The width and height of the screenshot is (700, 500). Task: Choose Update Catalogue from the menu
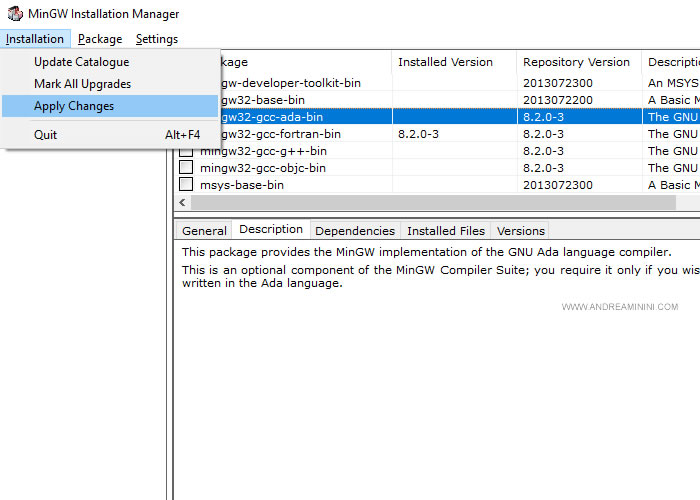(82, 62)
